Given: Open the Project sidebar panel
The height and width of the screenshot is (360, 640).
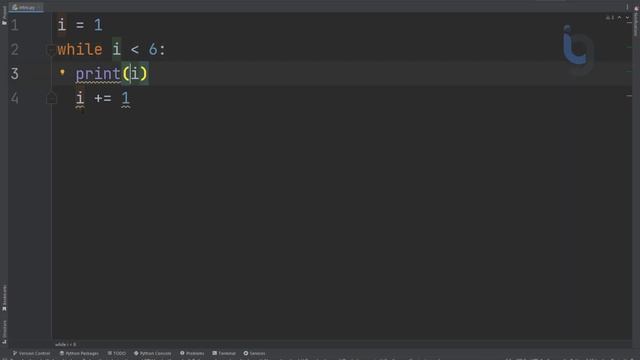Looking at the screenshot, I should pyautogui.click(x=4, y=16).
